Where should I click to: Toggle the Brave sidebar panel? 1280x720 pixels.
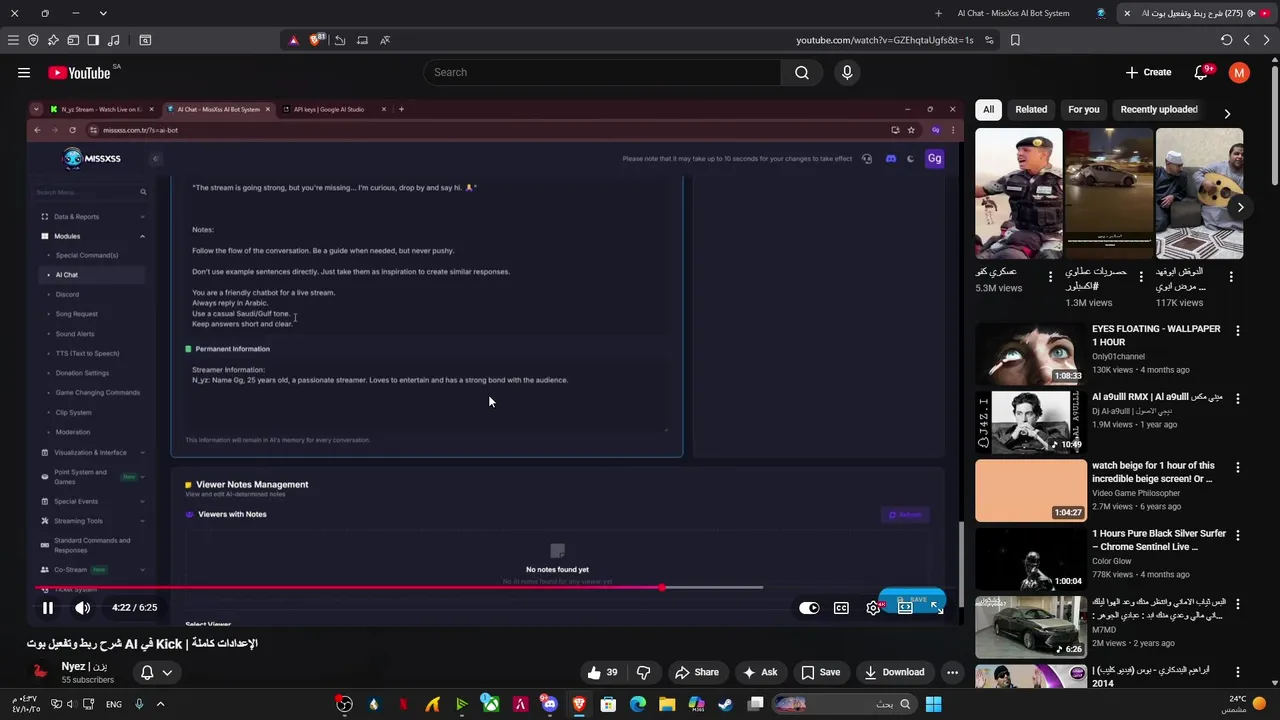point(93,40)
